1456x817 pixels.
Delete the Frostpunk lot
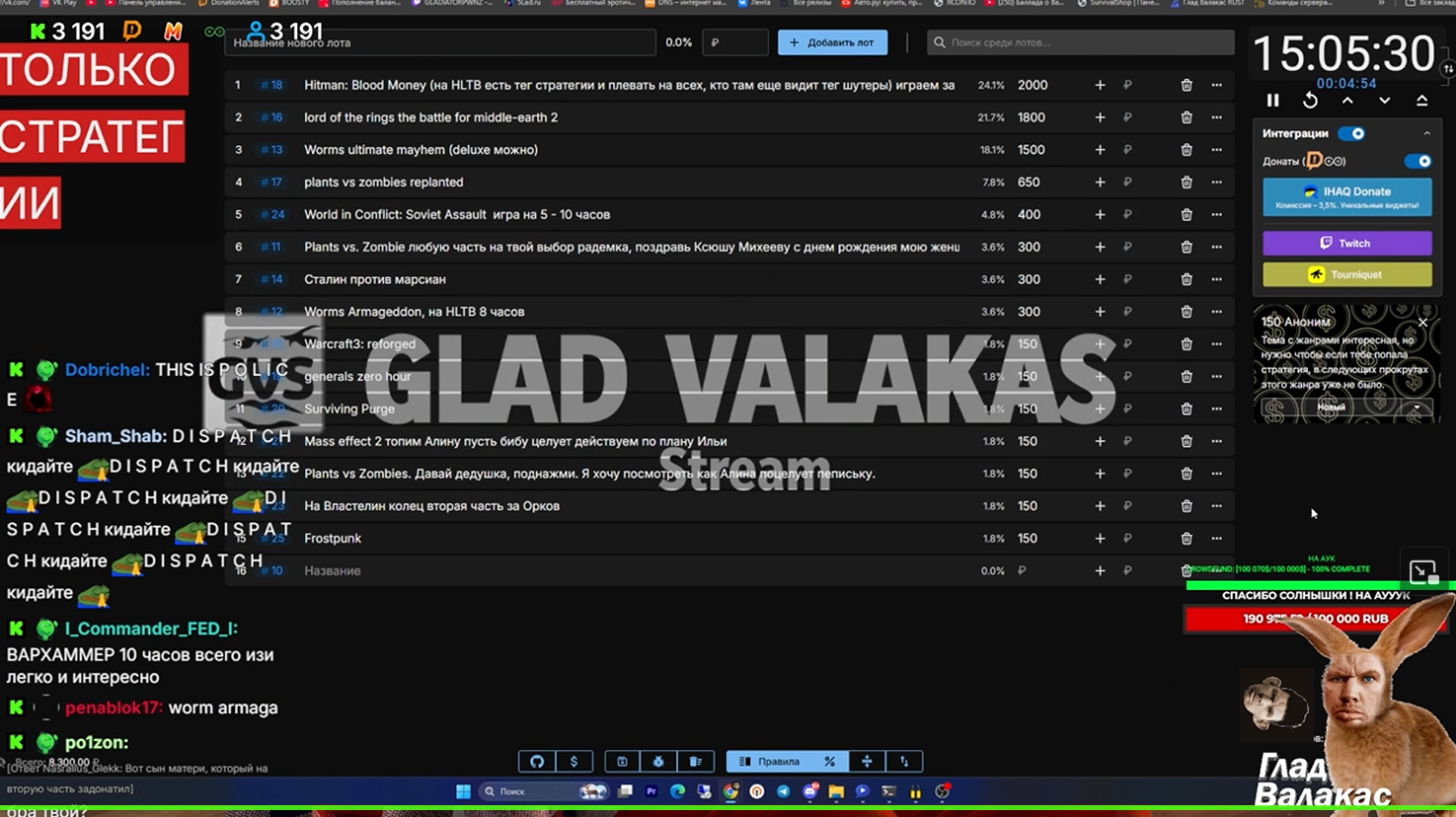tap(1187, 539)
